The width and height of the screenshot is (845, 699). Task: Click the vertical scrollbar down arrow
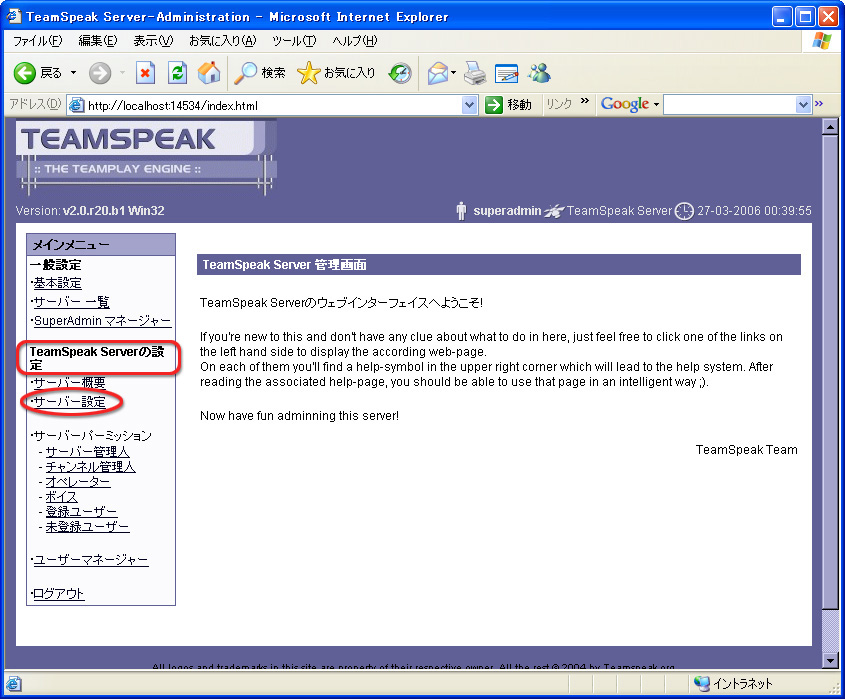tap(830, 660)
